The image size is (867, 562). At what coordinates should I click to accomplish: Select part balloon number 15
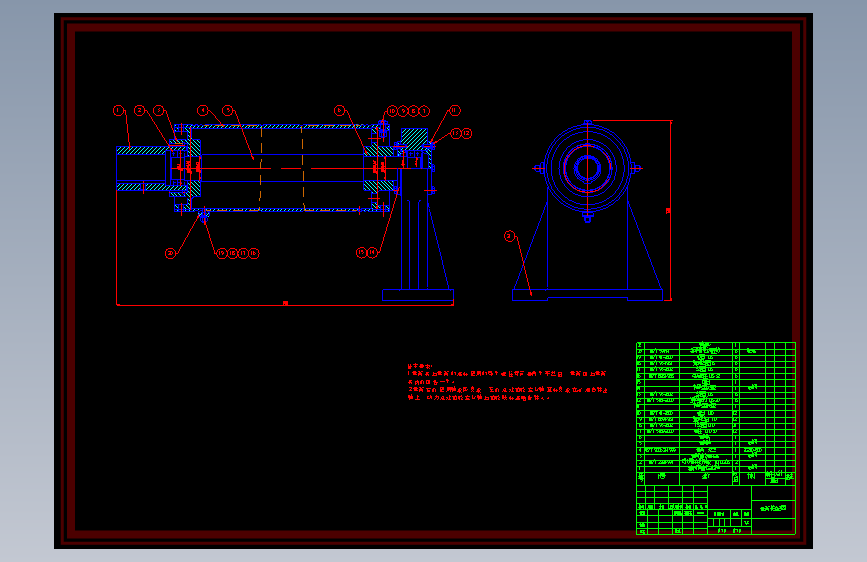(362, 253)
